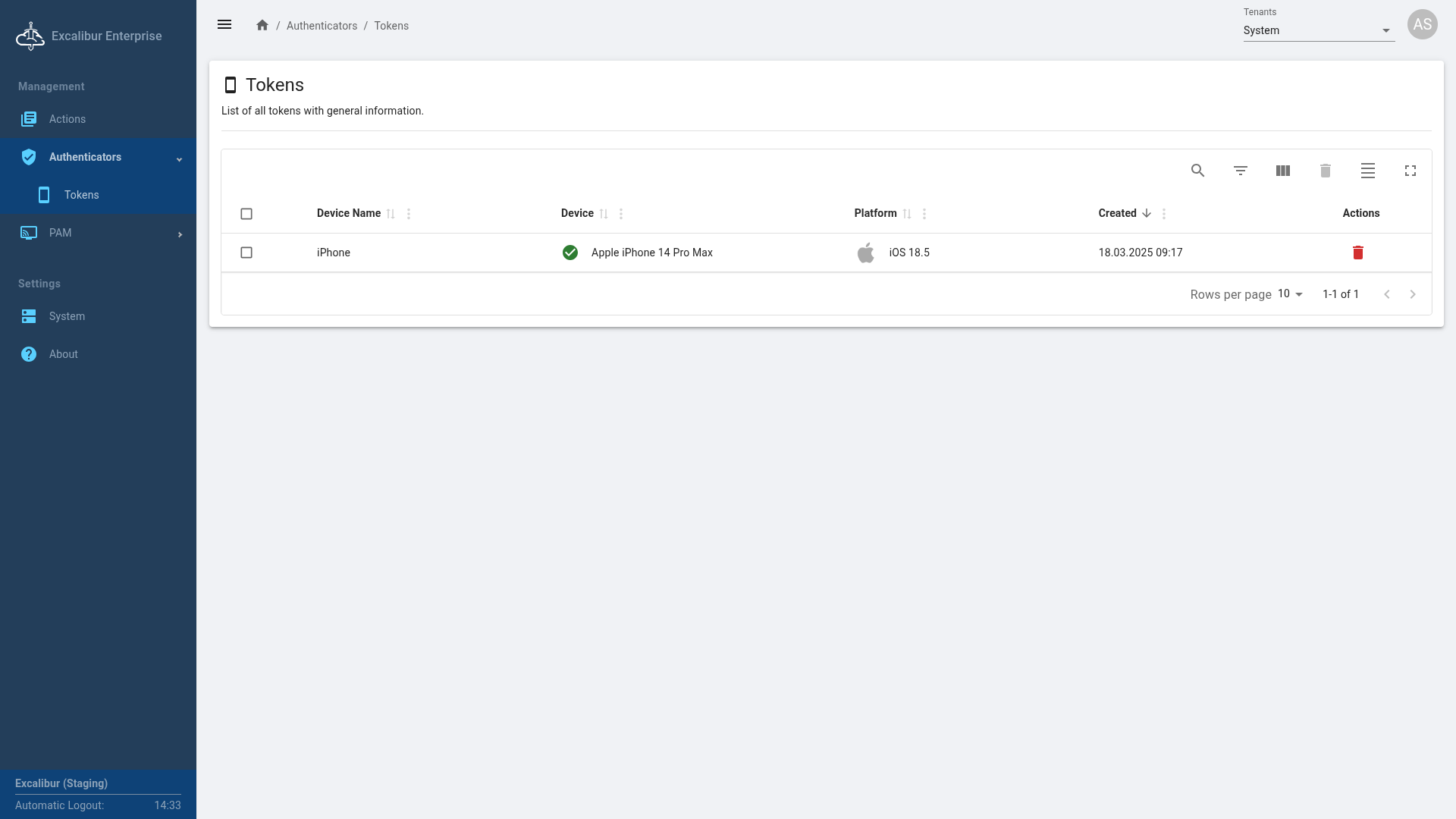Image resolution: width=1456 pixels, height=819 pixels.
Task: Open Actions in Management sidebar
Action: 67,119
